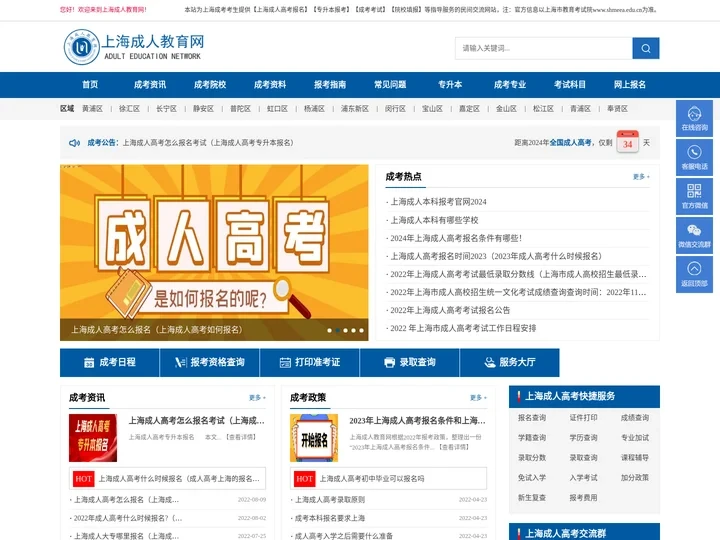
Task: Select 徐汇区 district link
Action: point(129,109)
